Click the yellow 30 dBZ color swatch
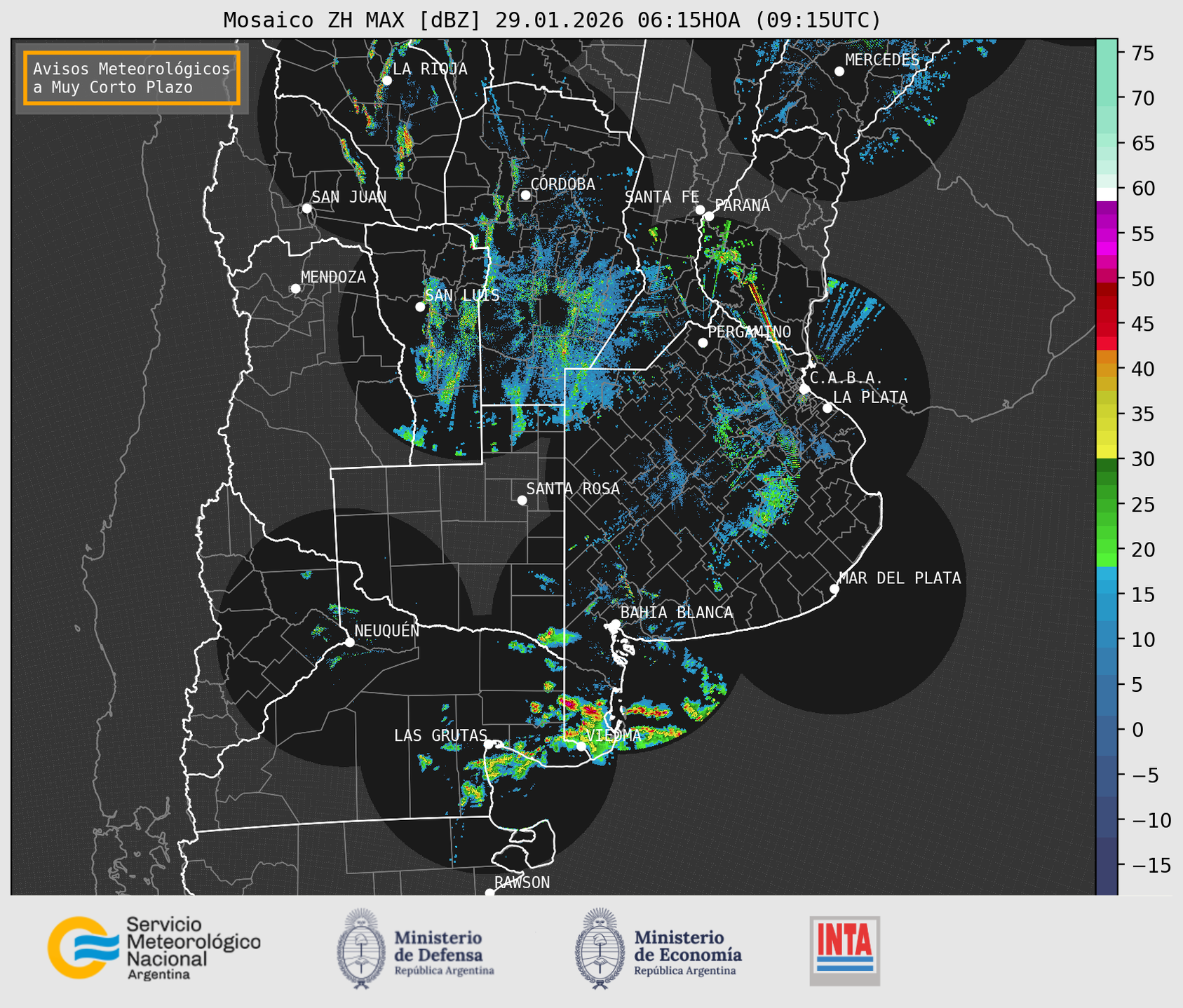1183x1008 pixels. [x=1106, y=452]
